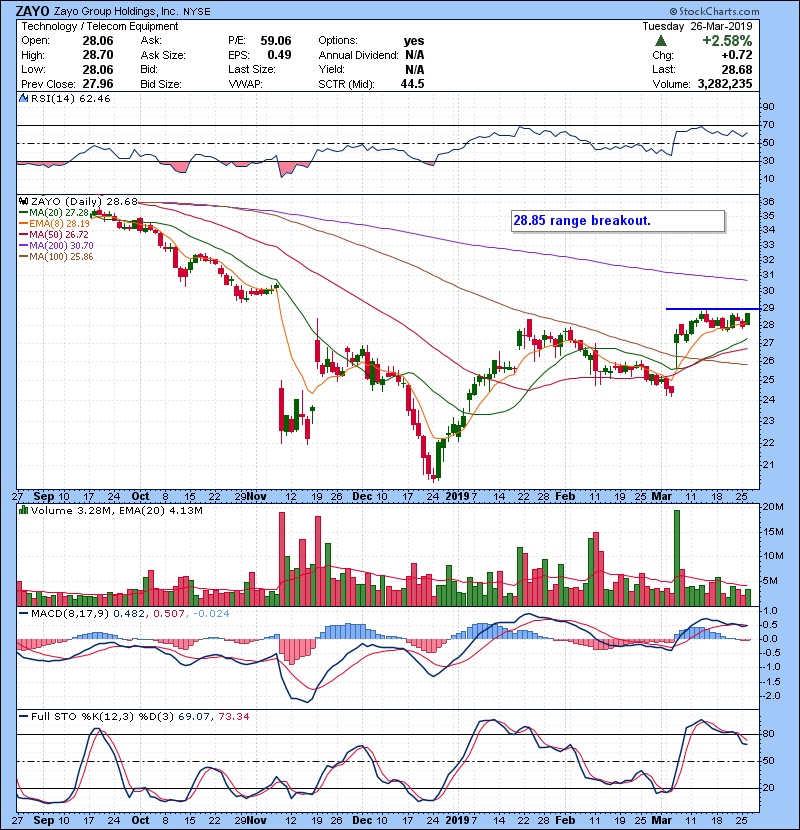Select the Last price 28.68 in the quote box
The image size is (800, 830).
(x=736, y=69)
